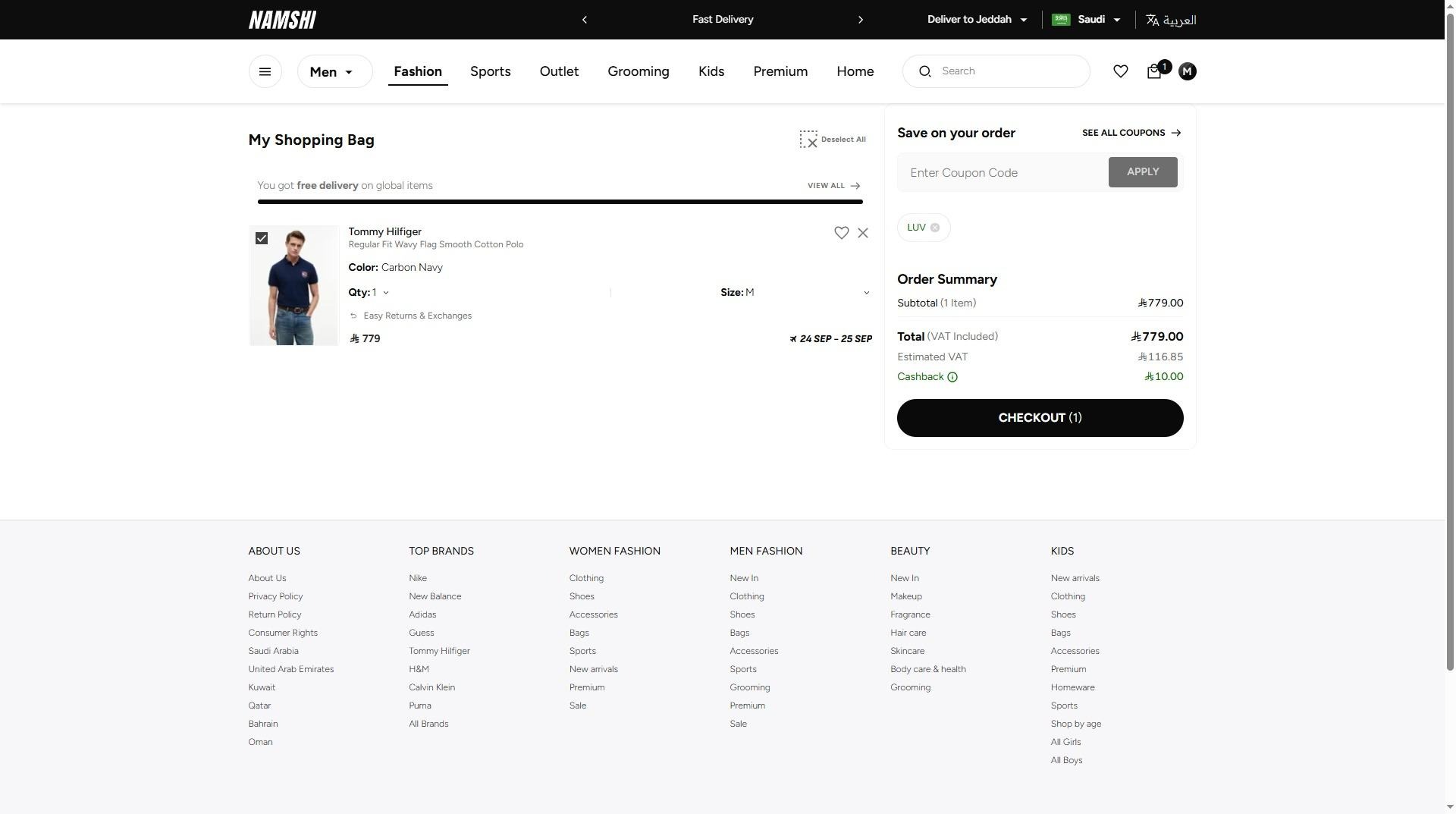Click the APPLY coupon button
Viewport: 1456px width, 814px height.
(1142, 172)
